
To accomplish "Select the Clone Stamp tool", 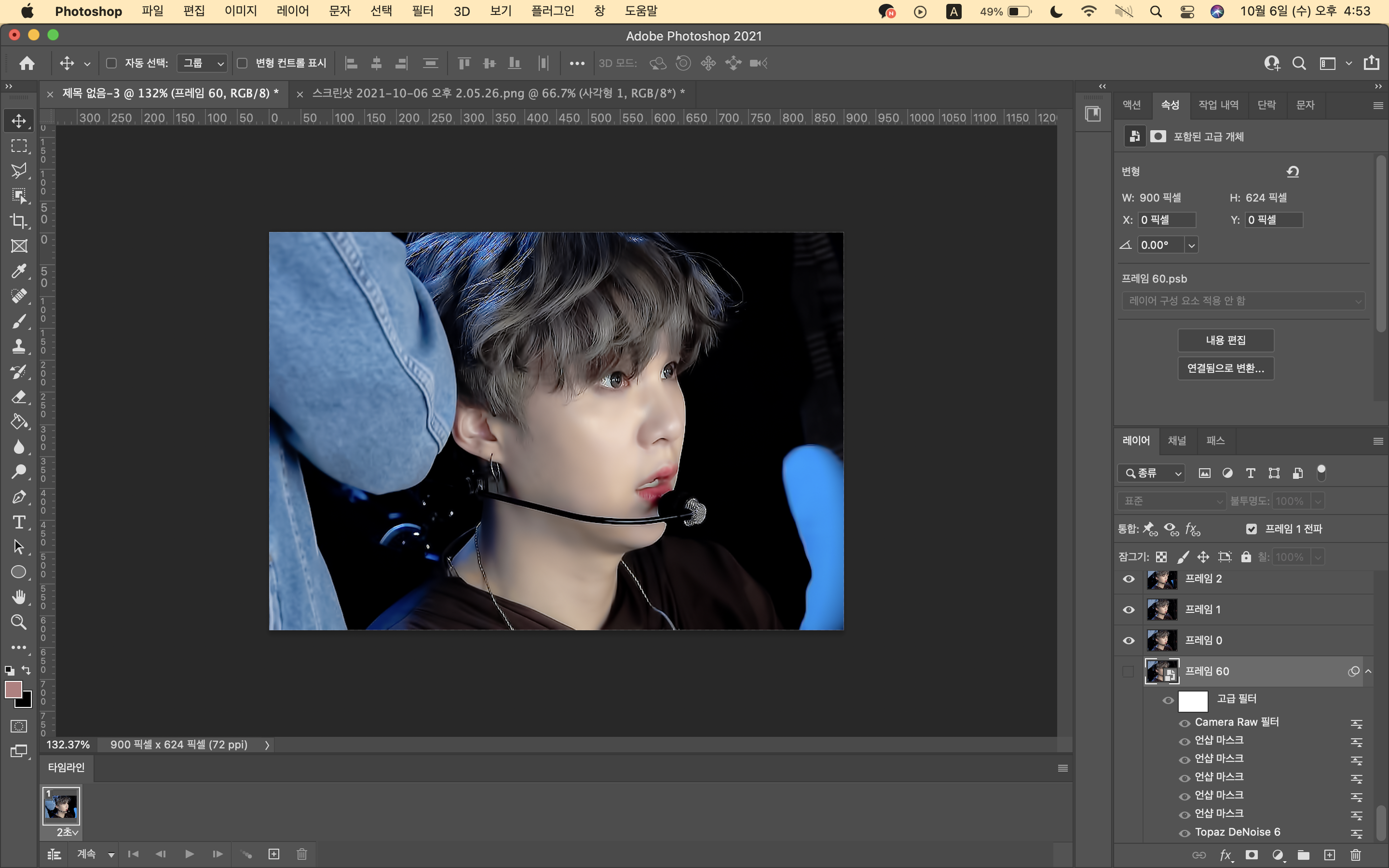I will (x=19, y=346).
